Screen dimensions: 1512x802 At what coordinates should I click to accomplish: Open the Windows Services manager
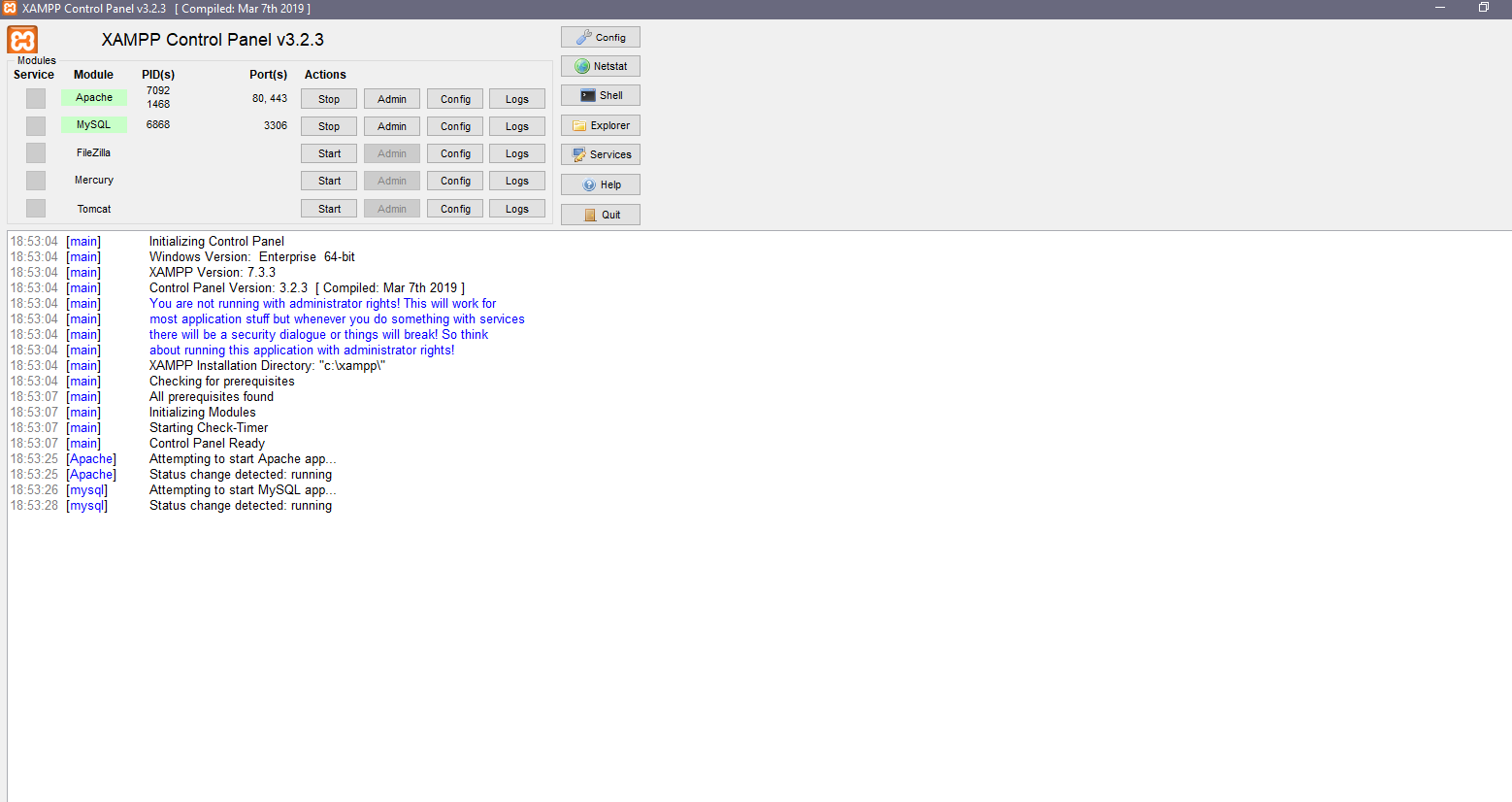pyautogui.click(x=600, y=153)
